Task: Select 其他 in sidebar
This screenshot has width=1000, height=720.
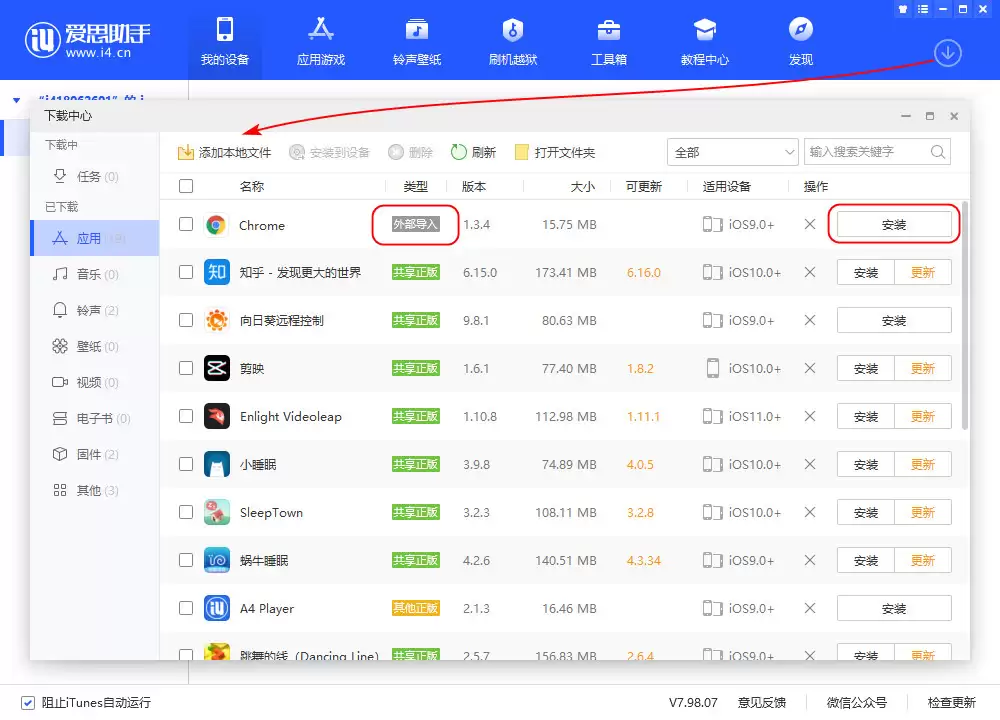Action: [94, 490]
